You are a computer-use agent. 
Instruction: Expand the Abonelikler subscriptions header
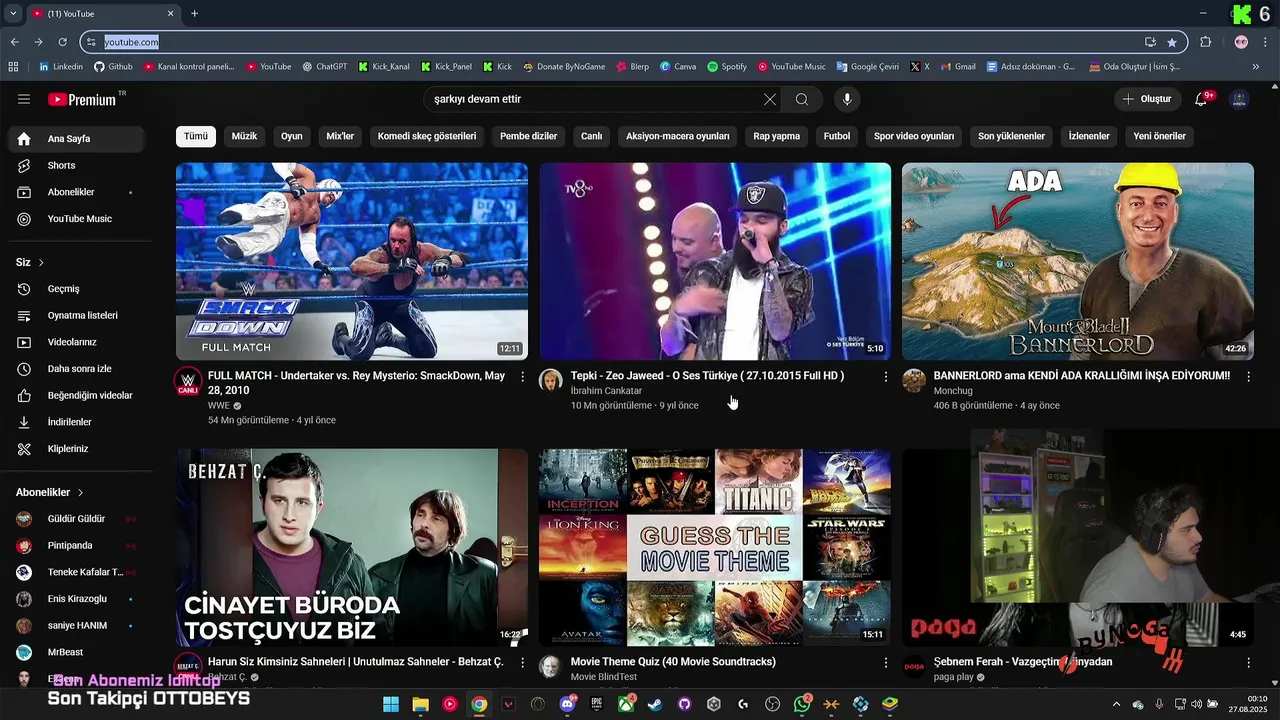[50, 492]
